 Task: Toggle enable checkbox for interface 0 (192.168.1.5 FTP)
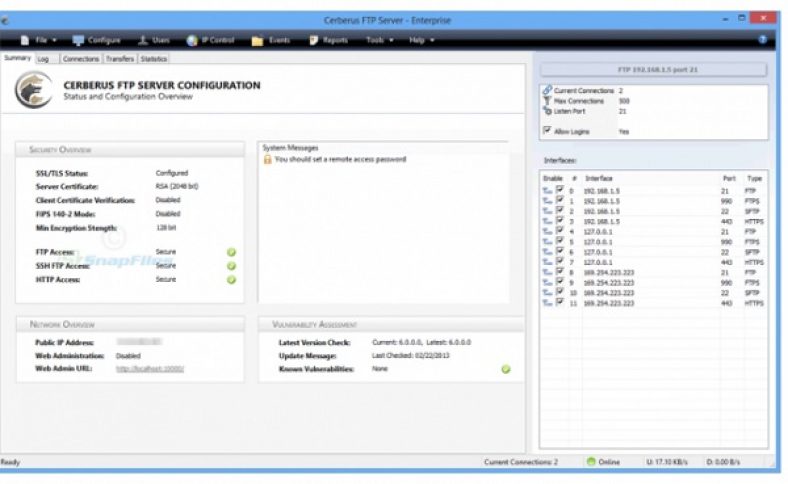[559, 190]
